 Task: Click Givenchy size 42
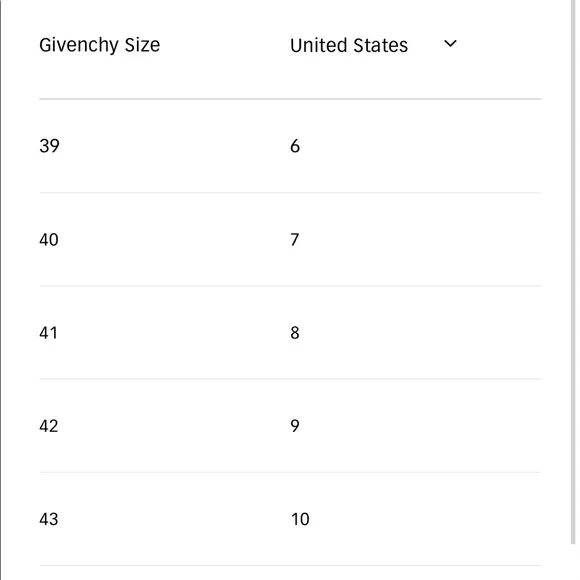[x=48, y=426]
